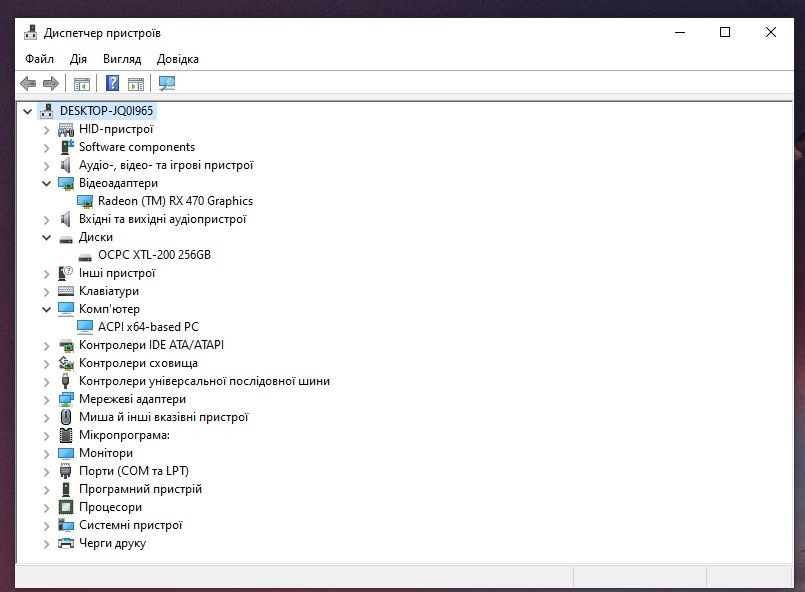Open Help via the blue question mark icon
The image size is (805, 592).
tap(112, 83)
